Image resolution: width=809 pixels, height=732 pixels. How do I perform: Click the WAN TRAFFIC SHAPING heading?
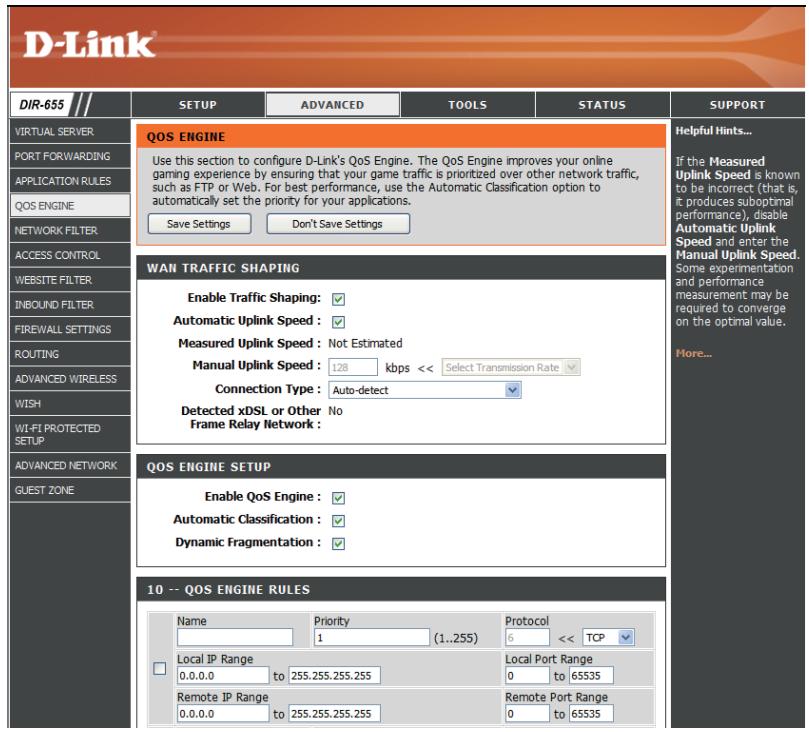tap(223, 268)
